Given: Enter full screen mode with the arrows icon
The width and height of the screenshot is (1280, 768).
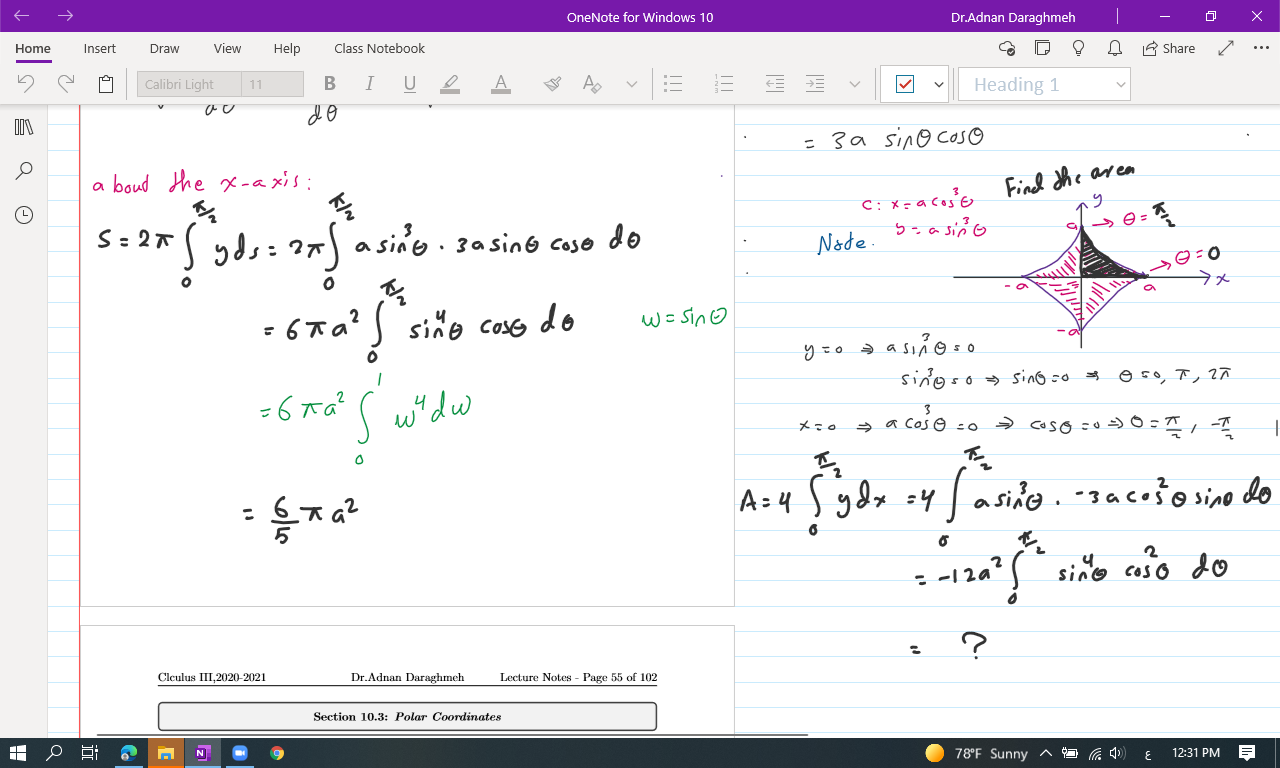Looking at the screenshot, I should pos(1226,48).
